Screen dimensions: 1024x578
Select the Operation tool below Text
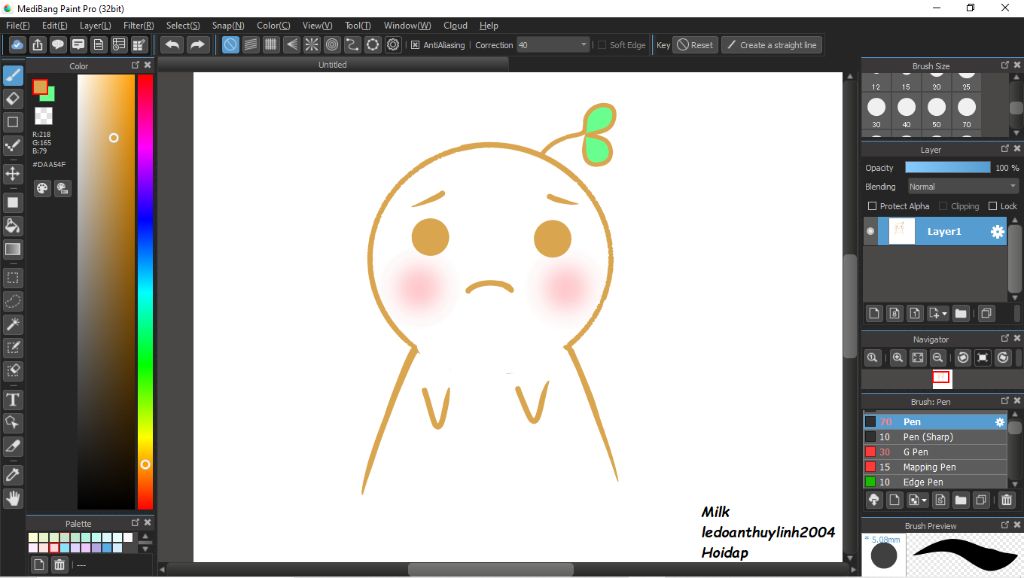coord(12,423)
